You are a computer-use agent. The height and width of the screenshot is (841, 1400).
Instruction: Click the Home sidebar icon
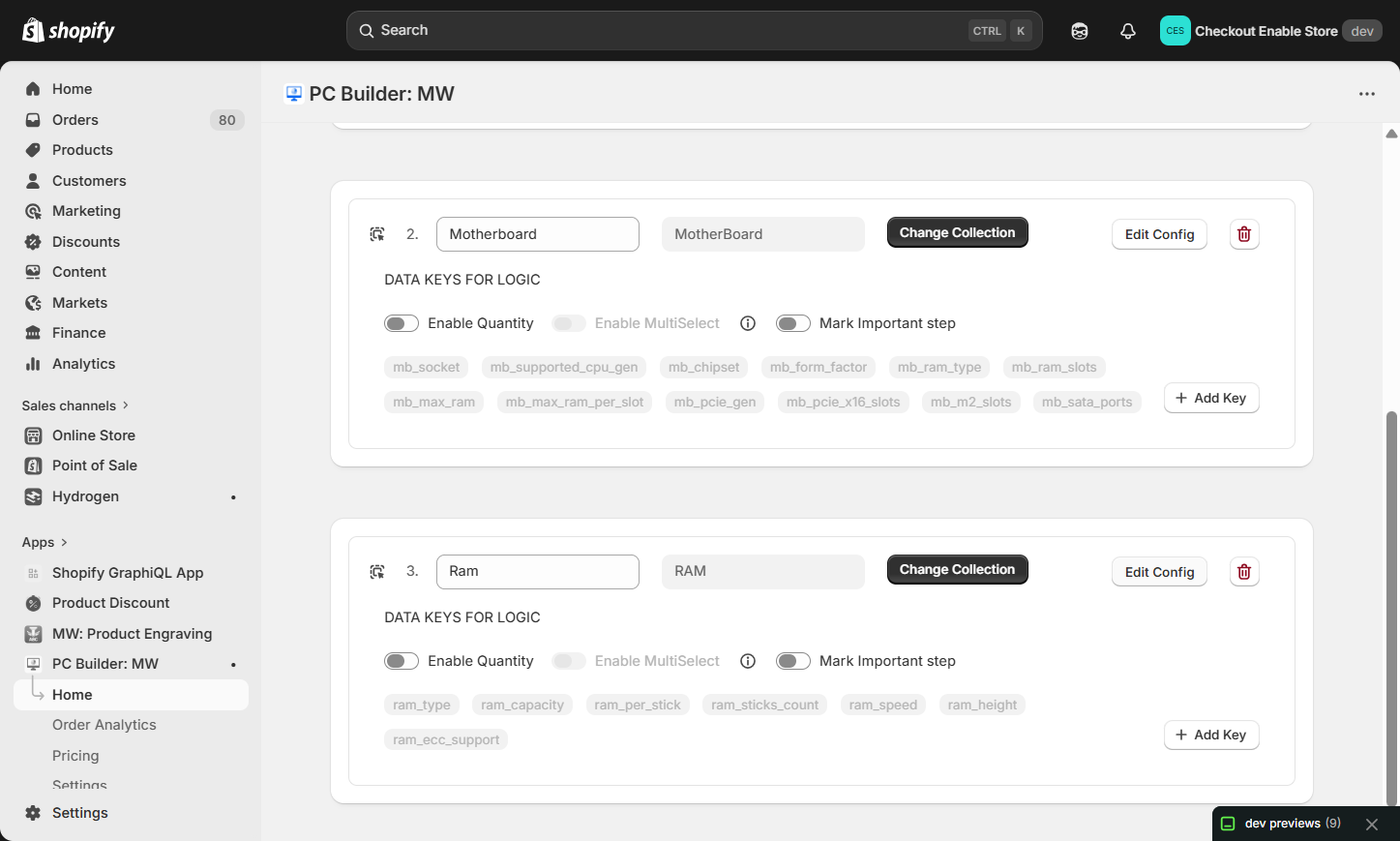tap(33, 89)
